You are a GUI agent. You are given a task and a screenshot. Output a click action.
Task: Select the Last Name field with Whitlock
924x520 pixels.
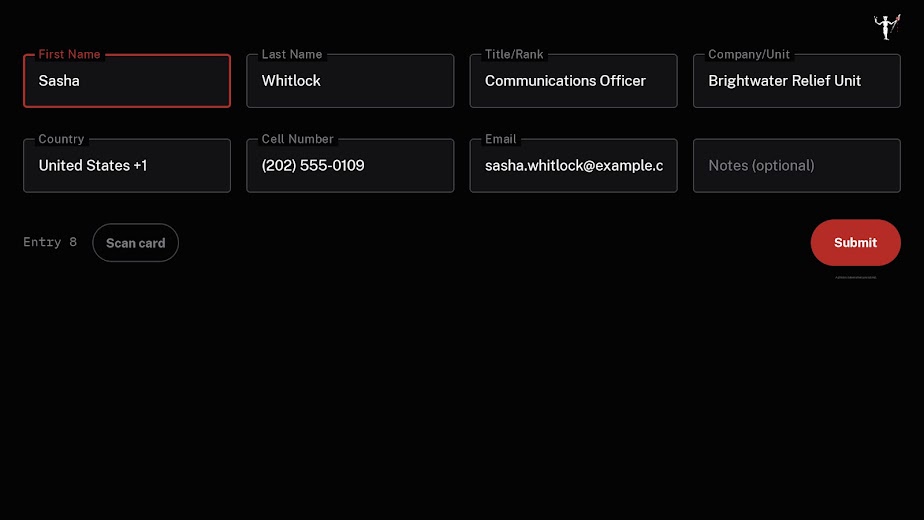[x=350, y=81]
